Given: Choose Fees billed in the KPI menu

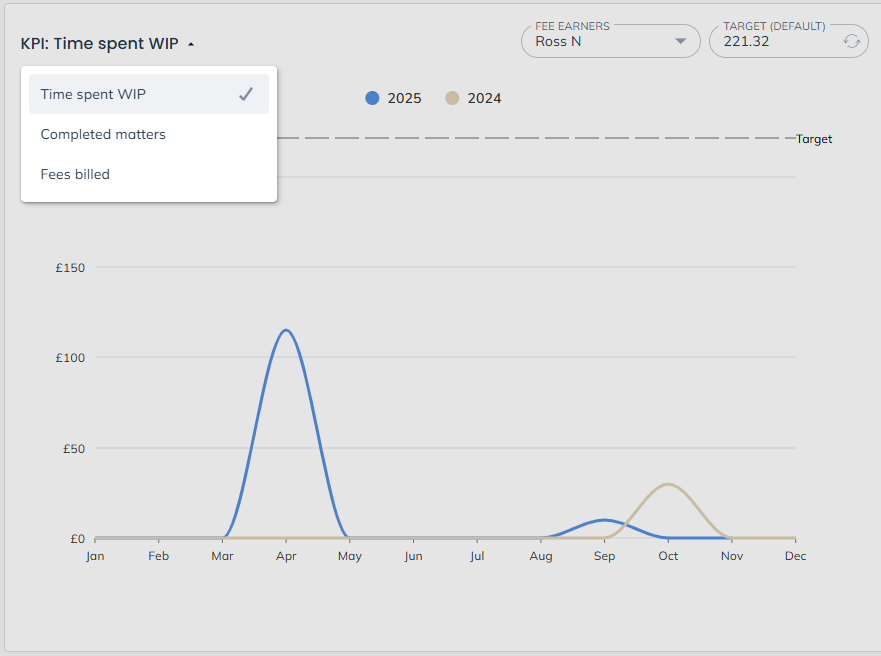Looking at the screenshot, I should (x=75, y=174).
